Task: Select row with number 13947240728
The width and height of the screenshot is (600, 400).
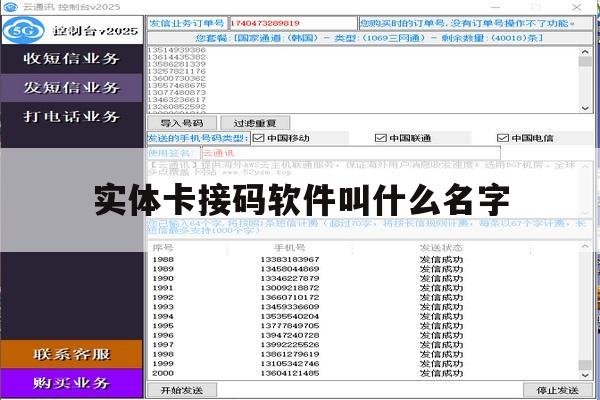Action: (364, 335)
